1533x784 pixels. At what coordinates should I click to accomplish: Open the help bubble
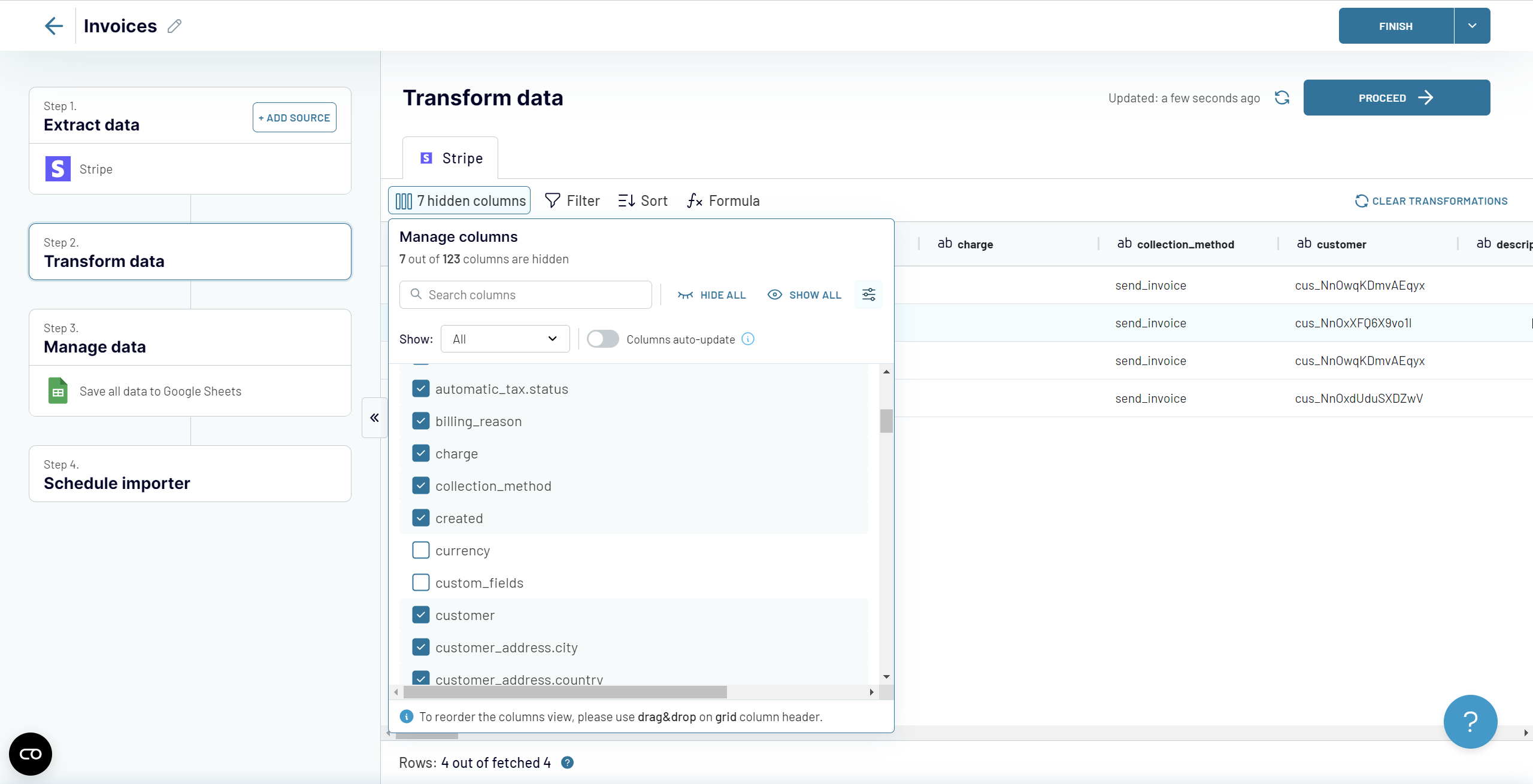(1471, 722)
